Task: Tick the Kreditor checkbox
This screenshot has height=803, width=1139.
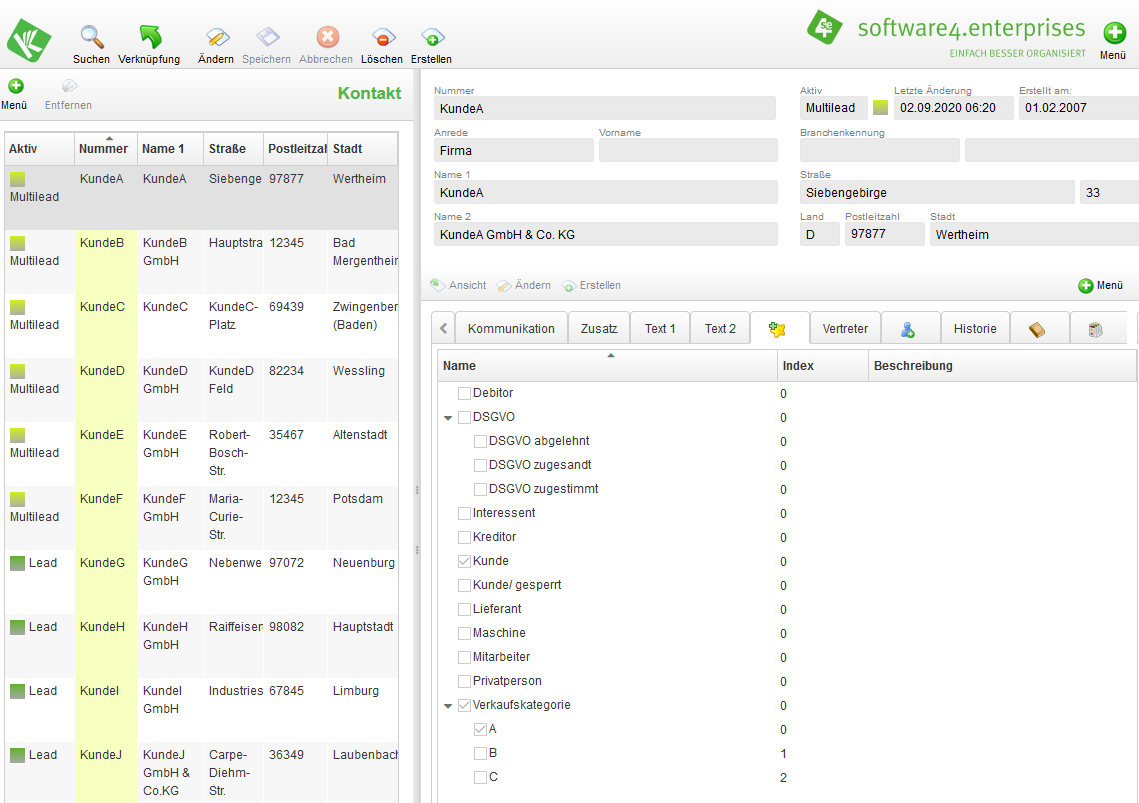Action: point(464,537)
